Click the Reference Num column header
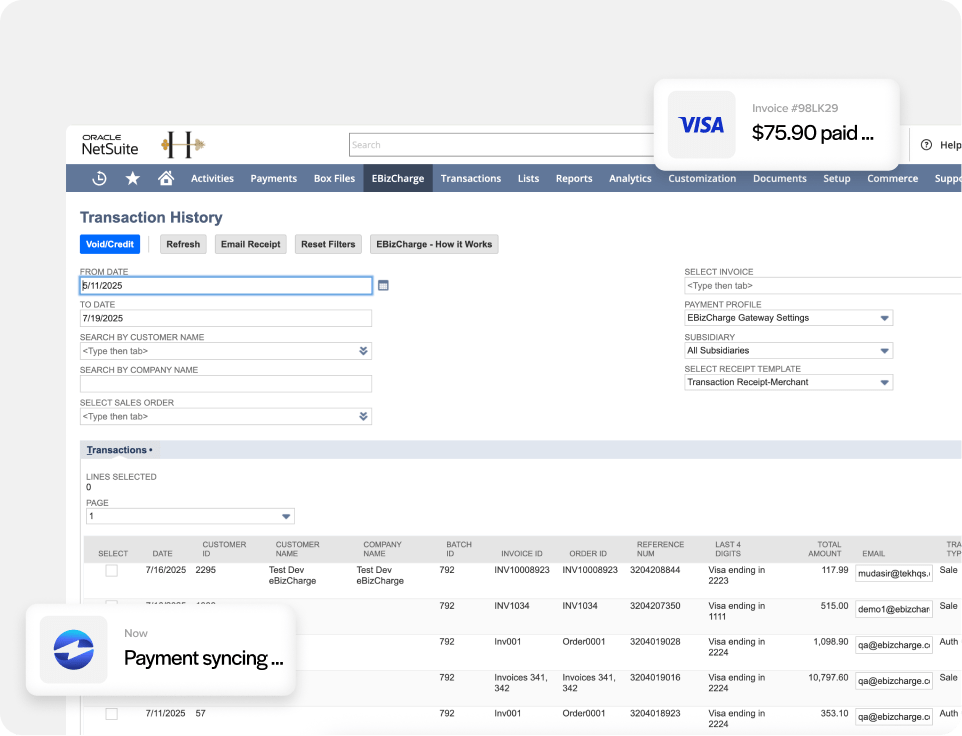The image size is (962, 736). pyautogui.click(x=660, y=549)
